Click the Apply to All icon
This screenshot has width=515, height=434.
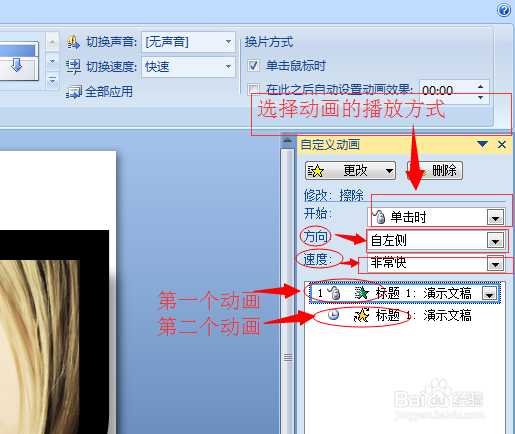click(74, 92)
